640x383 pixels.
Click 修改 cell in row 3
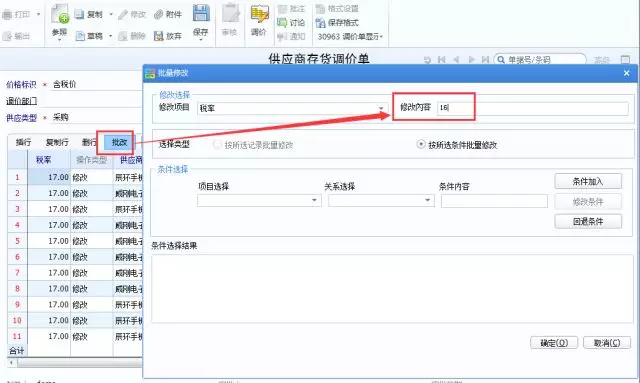pos(91,209)
